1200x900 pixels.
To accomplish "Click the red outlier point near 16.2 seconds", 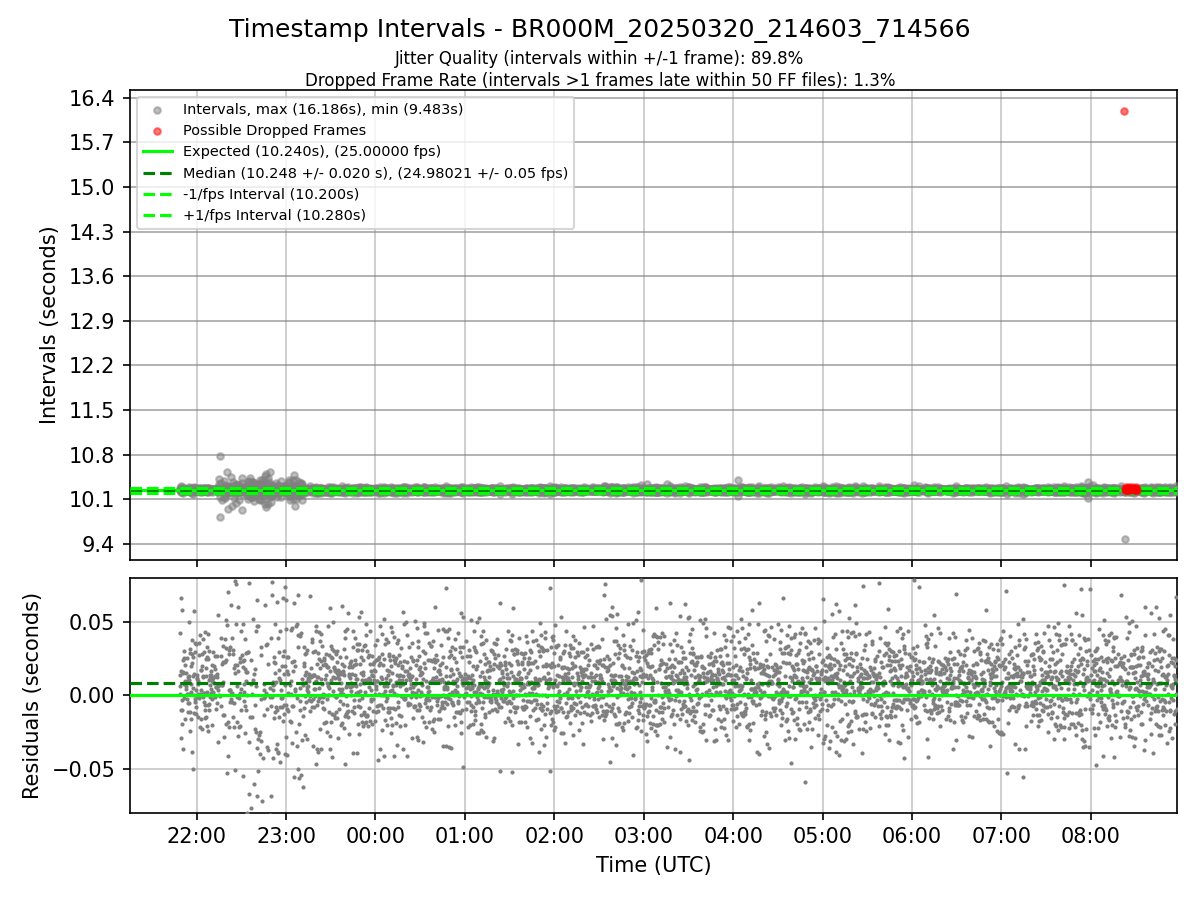I will tap(1124, 111).
